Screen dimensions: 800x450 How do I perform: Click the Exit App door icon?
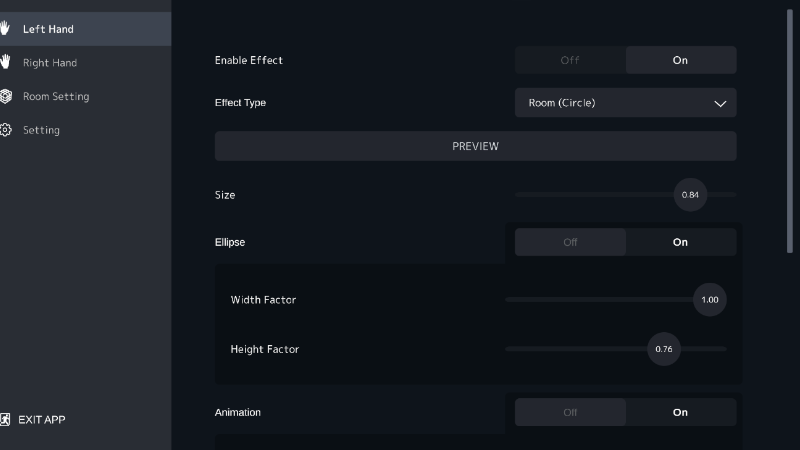(x=6, y=420)
